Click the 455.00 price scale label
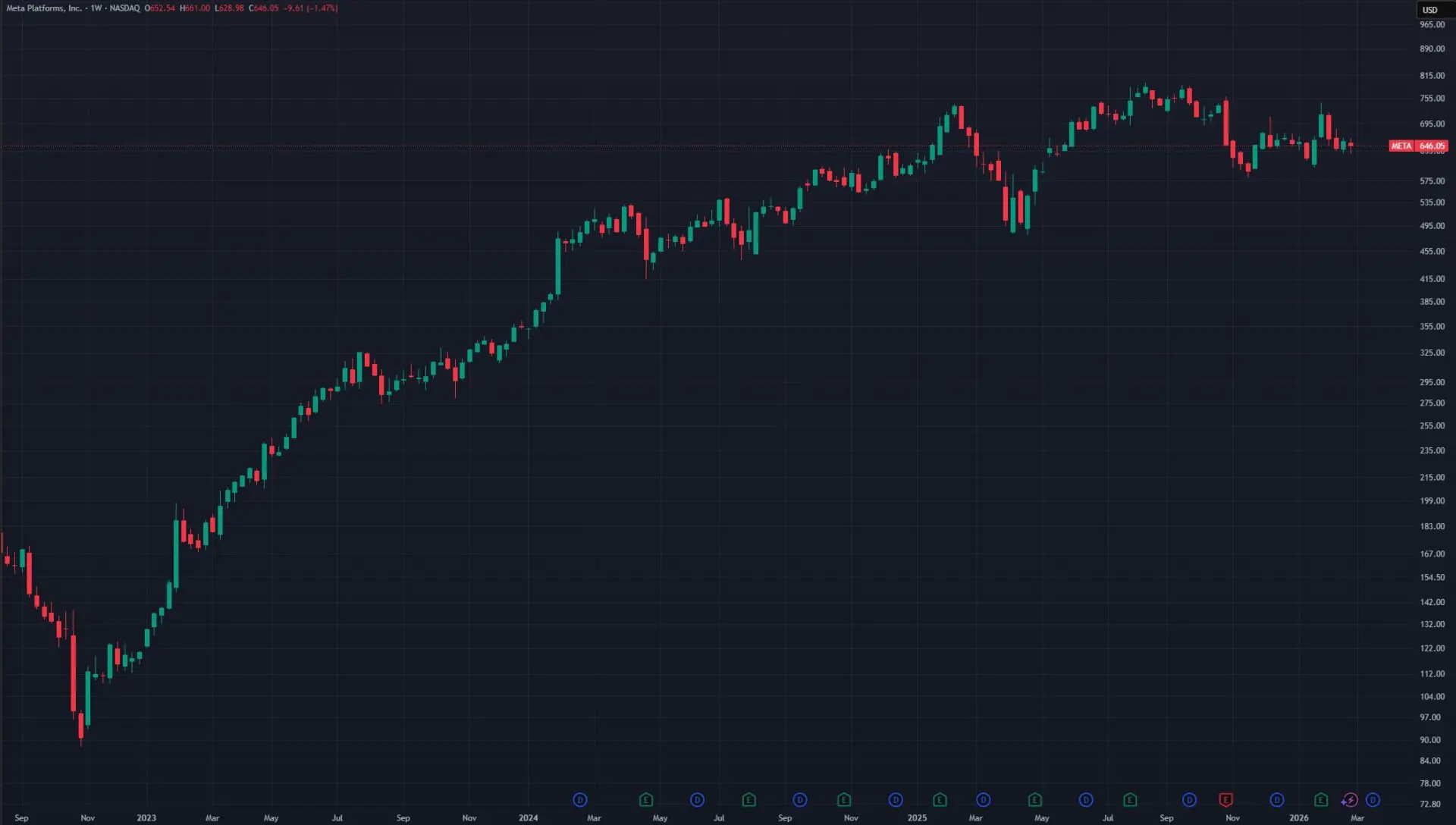The image size is (1456, 825). (x=1432, y=251)
